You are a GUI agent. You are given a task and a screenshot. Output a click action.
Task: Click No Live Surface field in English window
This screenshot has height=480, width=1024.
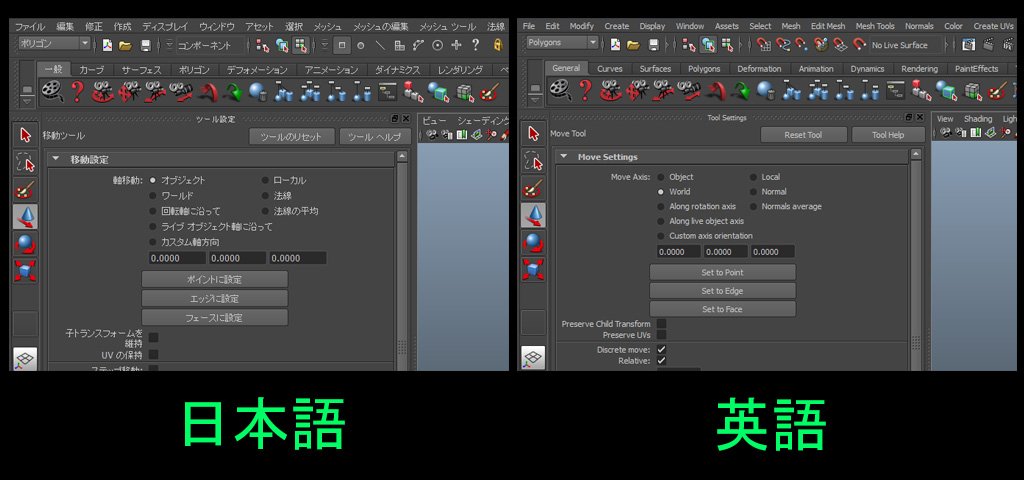(x=907, y=45)
